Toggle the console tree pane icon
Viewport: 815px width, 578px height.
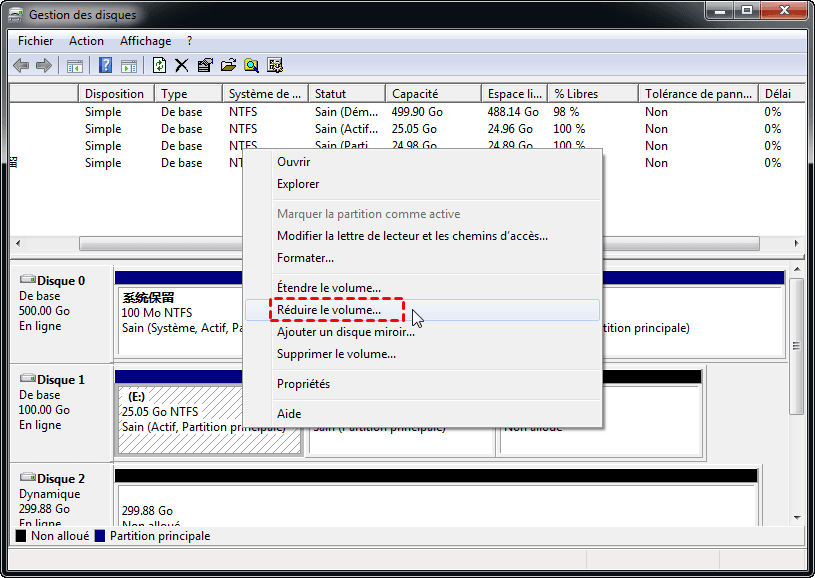click(x=74, y=66)
